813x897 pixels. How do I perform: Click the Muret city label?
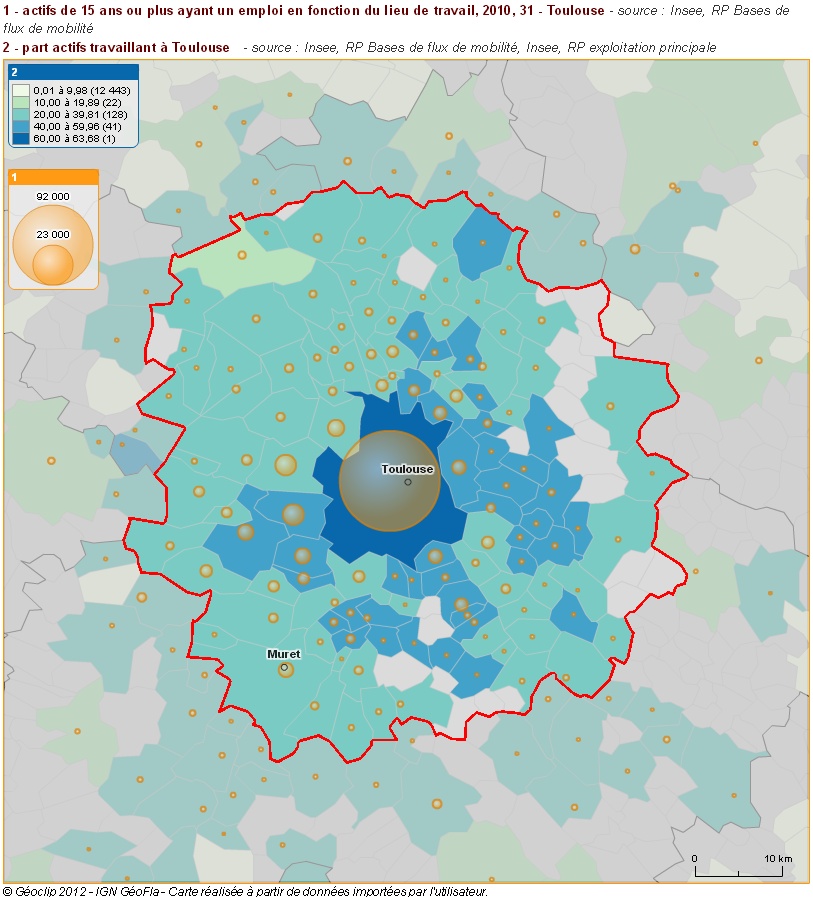point(282,654)
